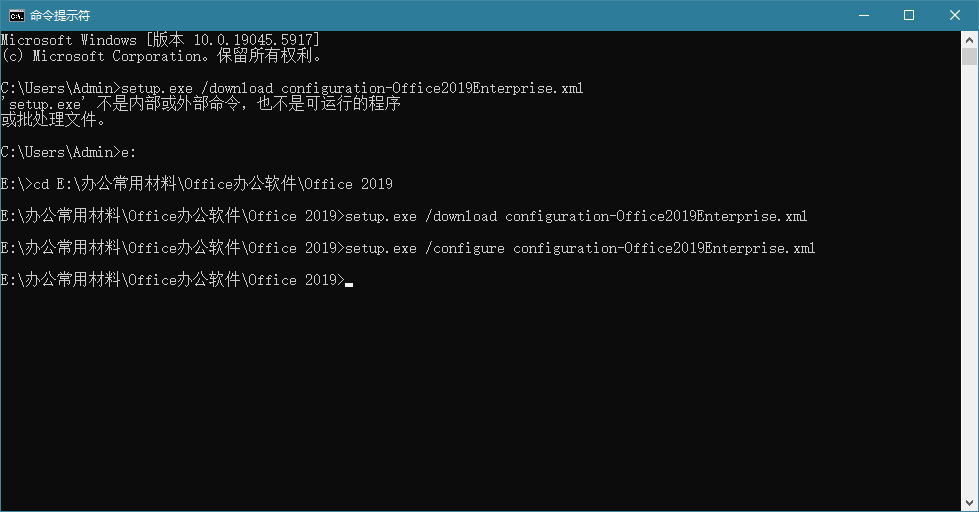Close the Command Prompt window

point(955,16)
